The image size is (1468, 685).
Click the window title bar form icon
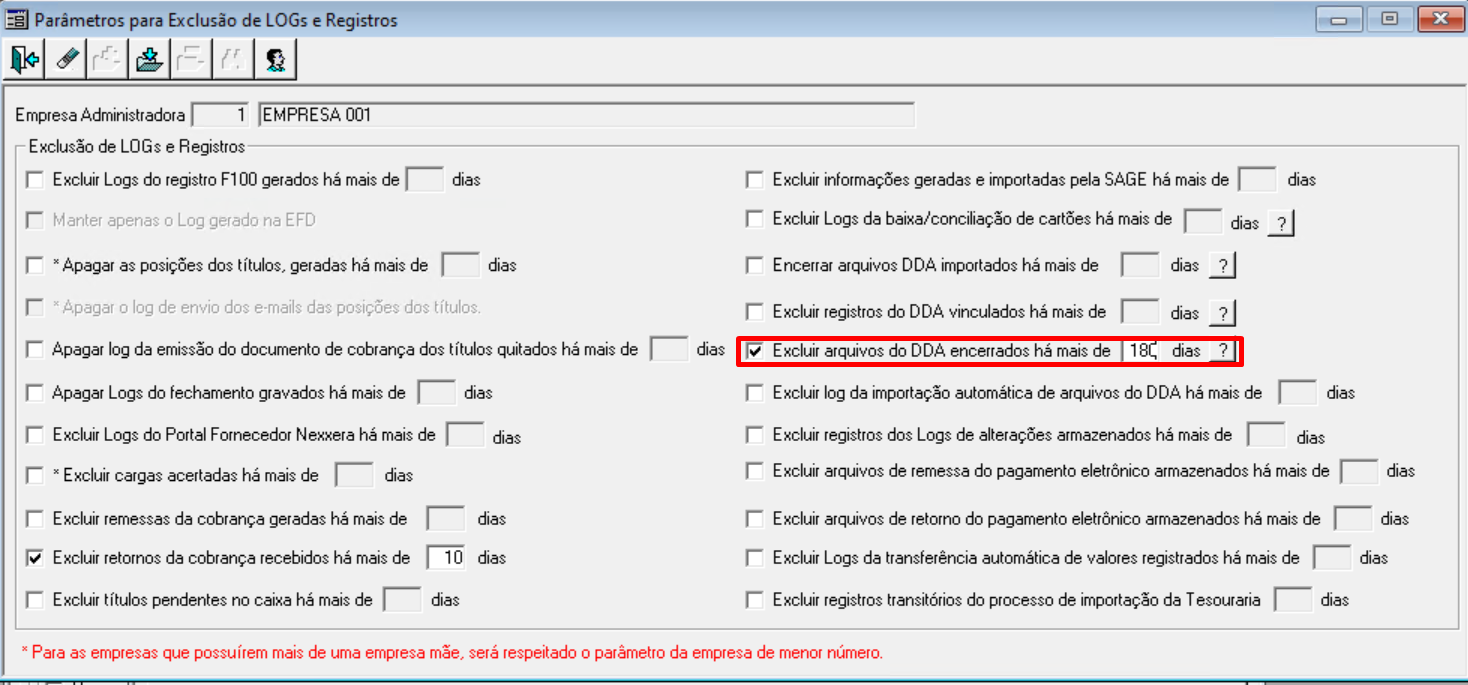point(17,19)
